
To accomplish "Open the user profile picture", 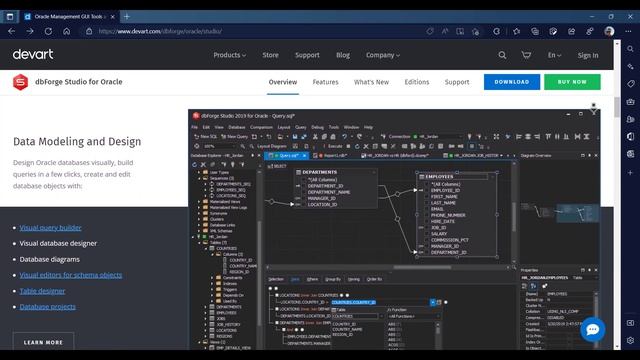I will click(x=609, y=31).
